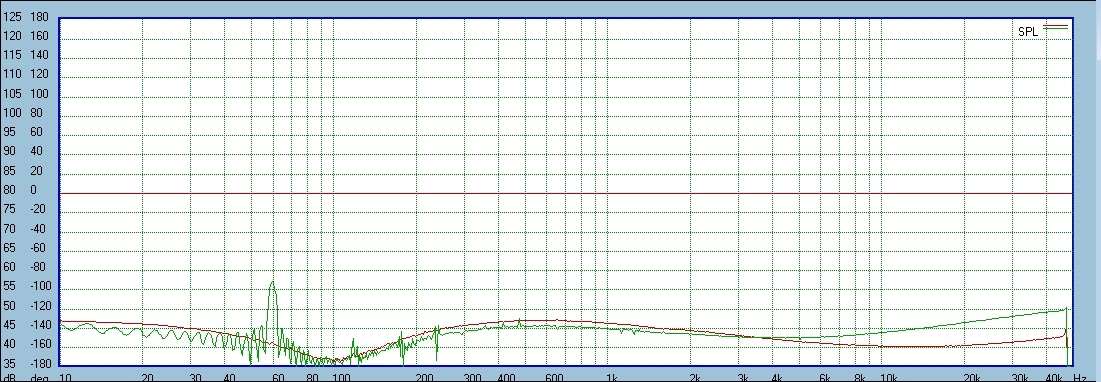Click the 600 frequency axis label
1101x382 pixels.
(x=554, y=377)
